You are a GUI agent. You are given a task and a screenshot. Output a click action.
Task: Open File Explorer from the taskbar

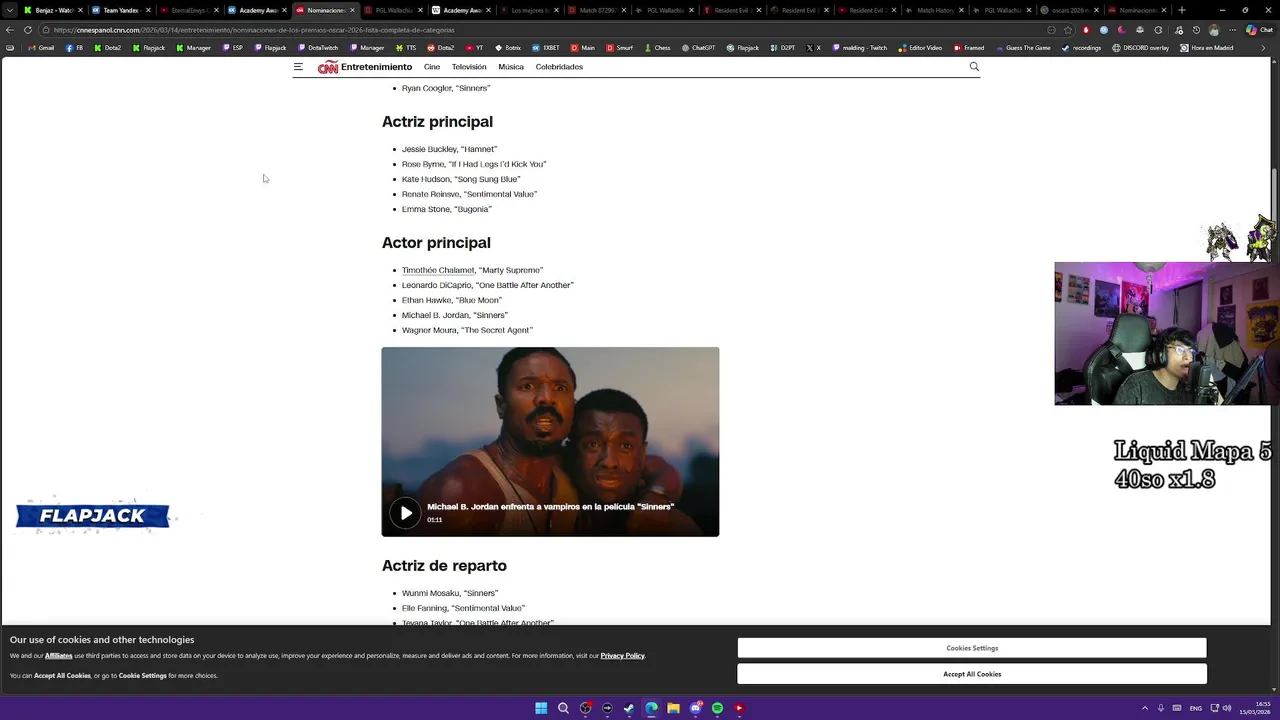[x=673, y=708]
